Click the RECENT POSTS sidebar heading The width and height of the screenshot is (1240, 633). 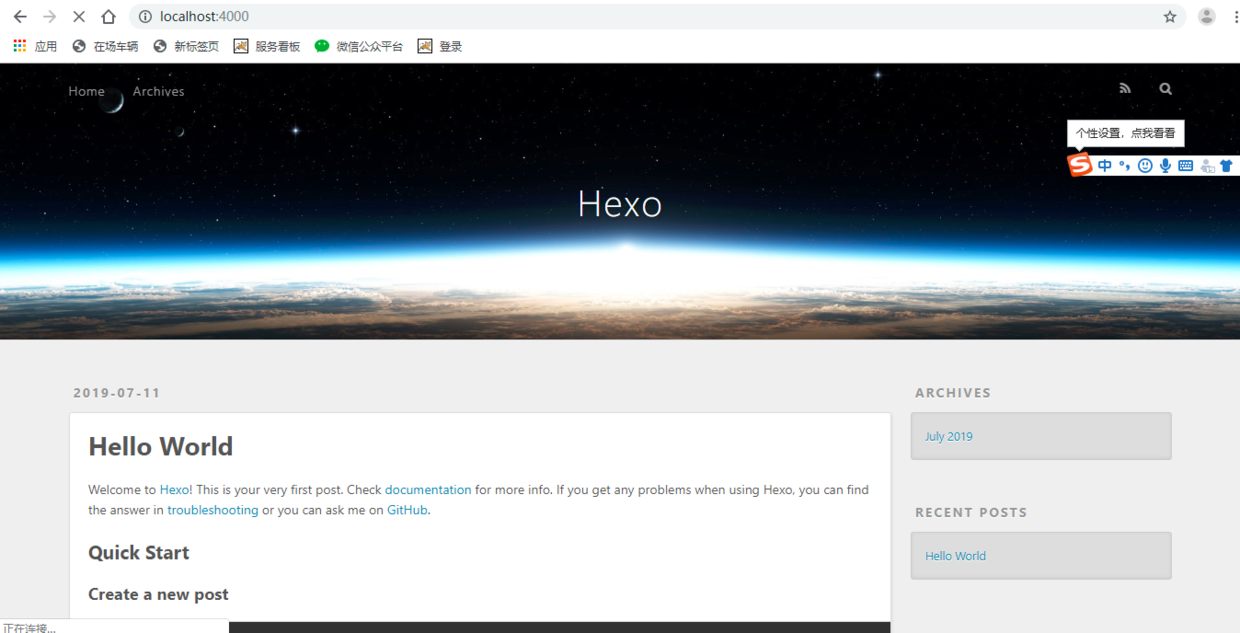point(971,512)
